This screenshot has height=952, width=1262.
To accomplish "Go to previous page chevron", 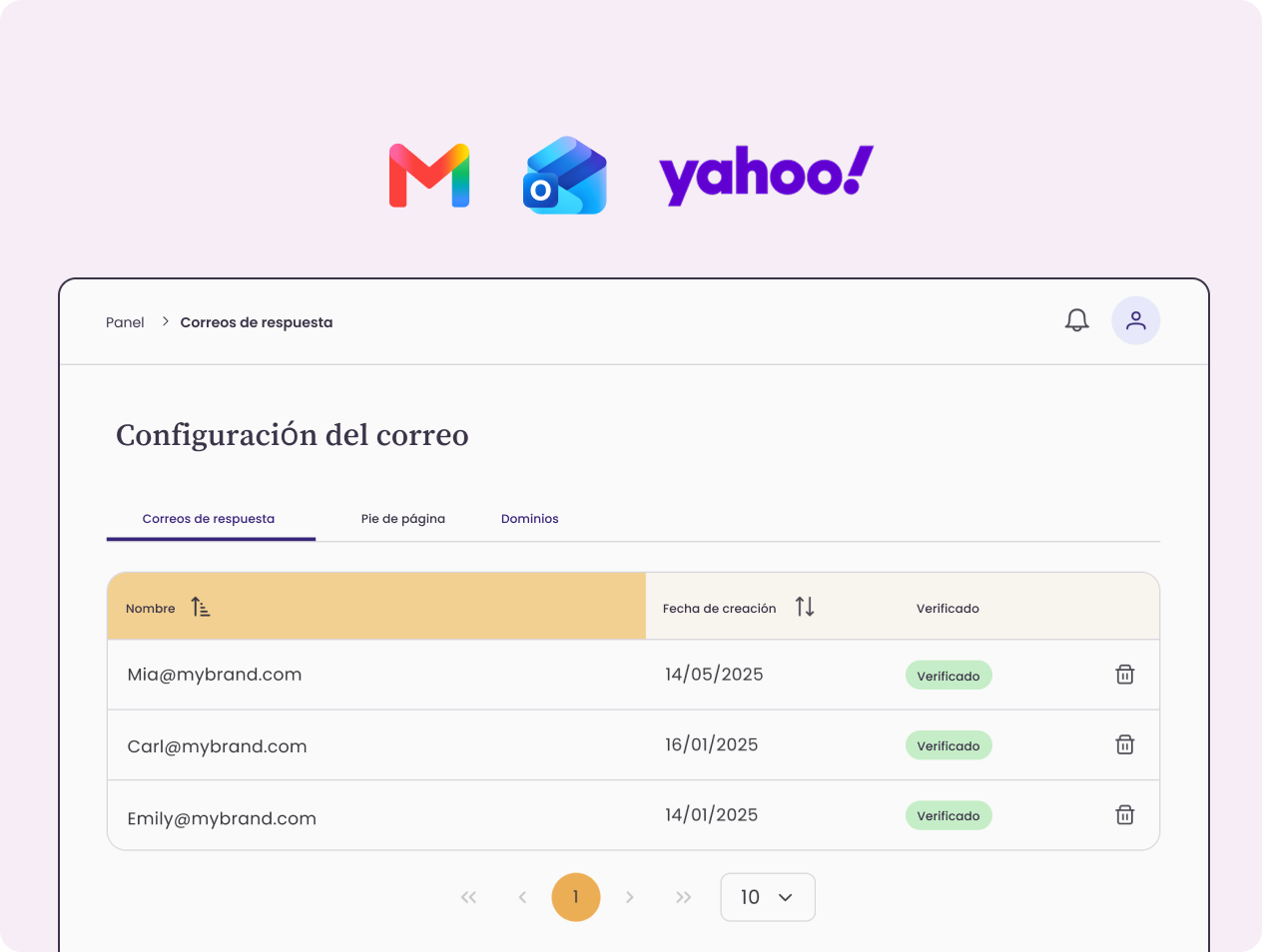I will [522, 897].
